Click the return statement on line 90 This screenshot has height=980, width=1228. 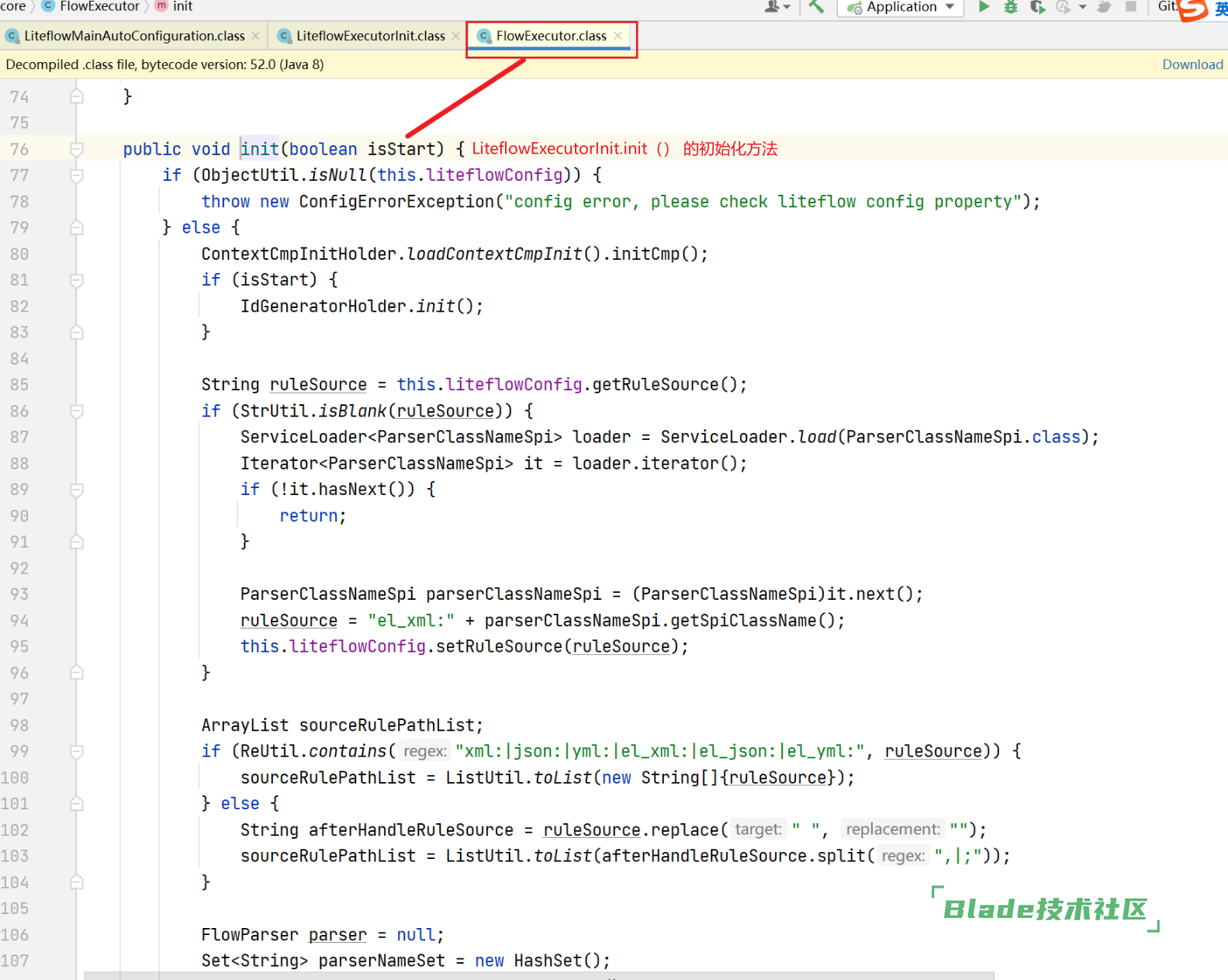coord(313,516)
